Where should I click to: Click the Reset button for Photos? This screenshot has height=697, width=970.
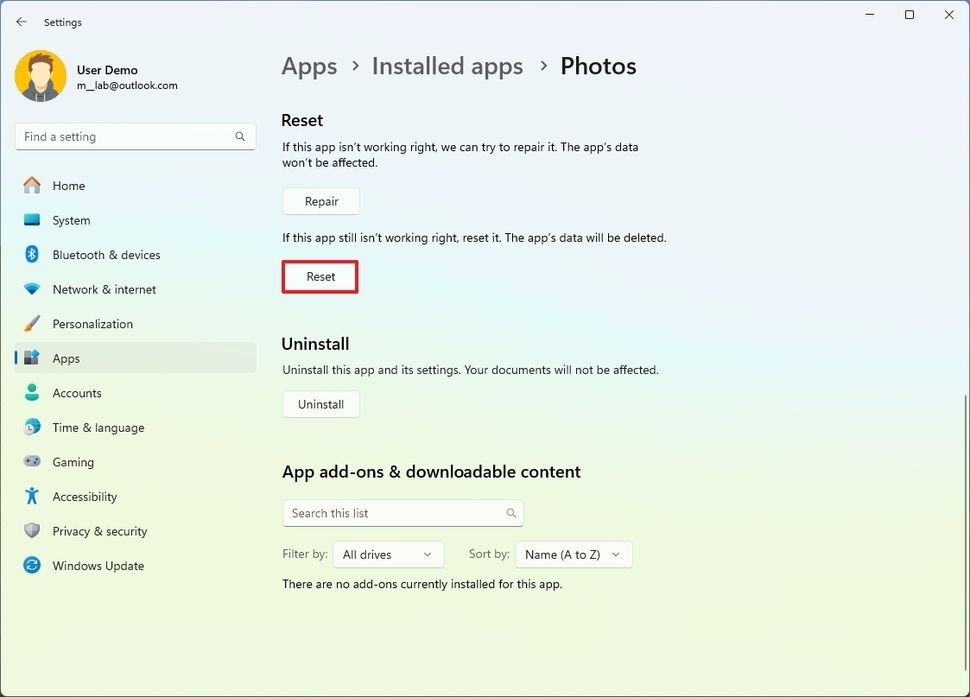[x=320, y=276]
